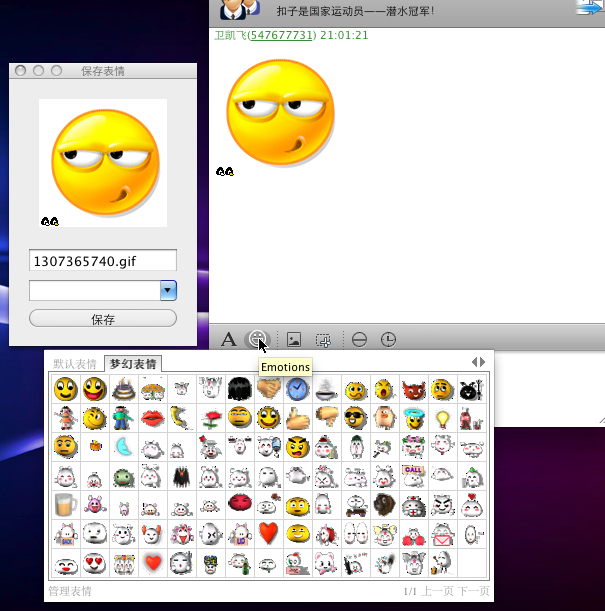605x611 pixels.
Task: Click the contact avatar in chat header
Action: coord(240,10)
